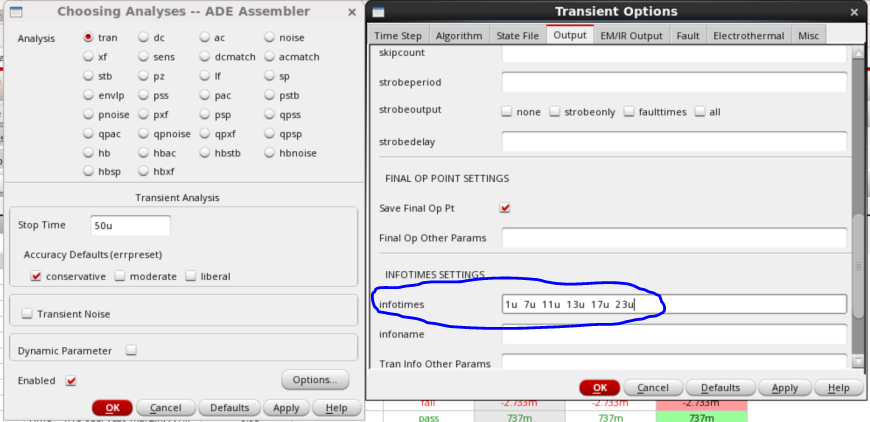Enable strobeonly for strobeoutput
Screen dimensions: 870x422
tap(554, 112)
